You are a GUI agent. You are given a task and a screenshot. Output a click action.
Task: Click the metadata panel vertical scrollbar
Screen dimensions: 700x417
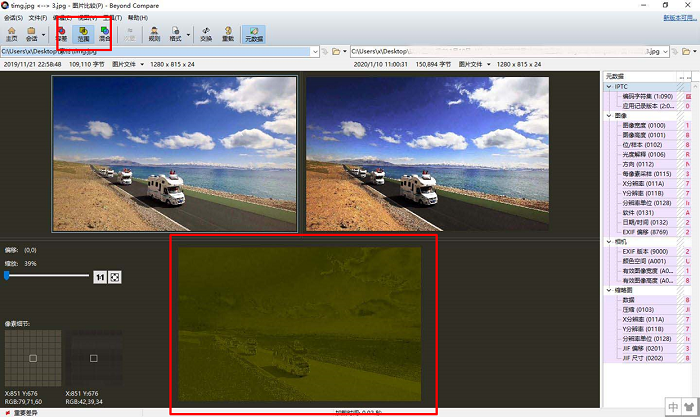[696, 223]
